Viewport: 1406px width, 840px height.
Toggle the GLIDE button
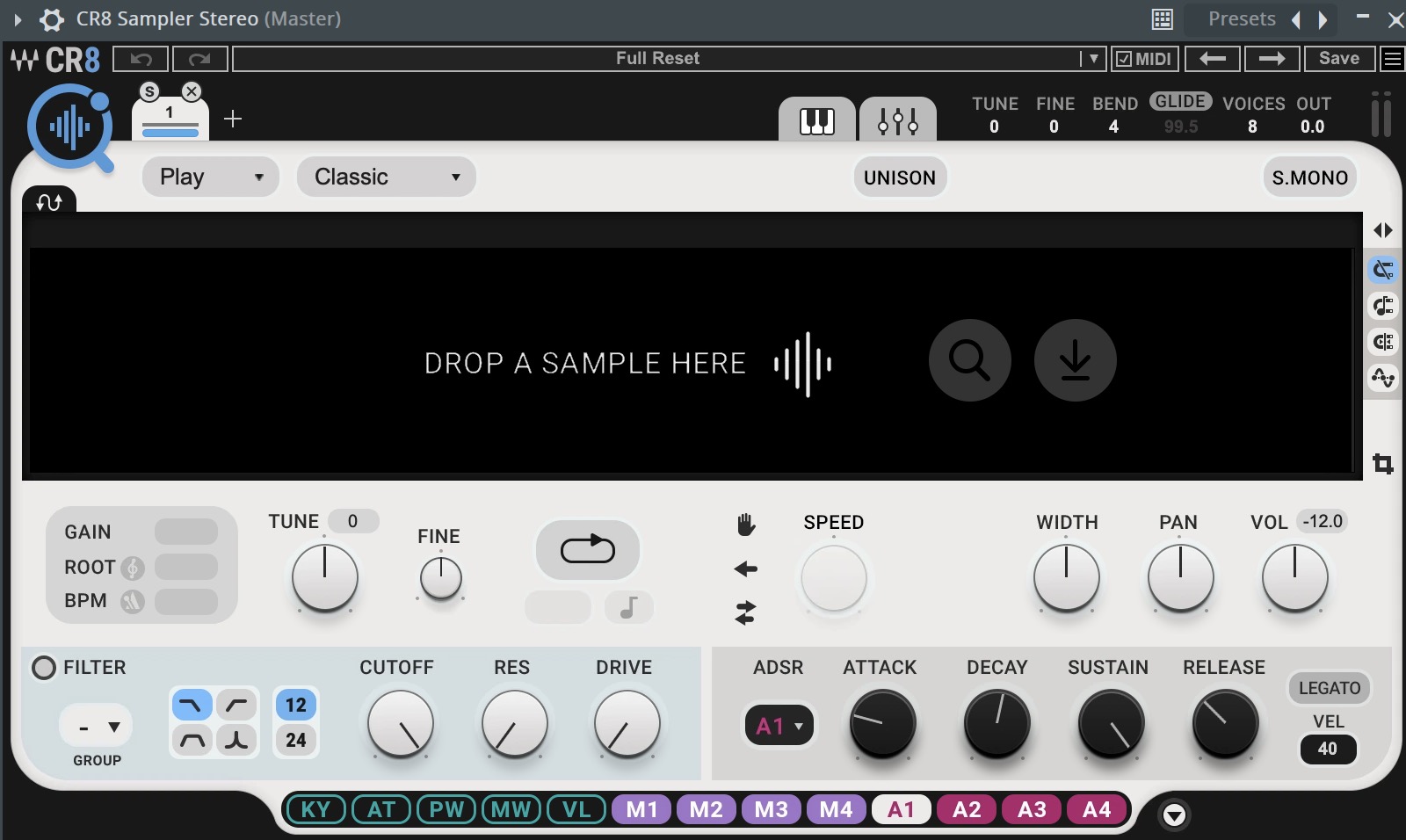tap(1181, 102)
